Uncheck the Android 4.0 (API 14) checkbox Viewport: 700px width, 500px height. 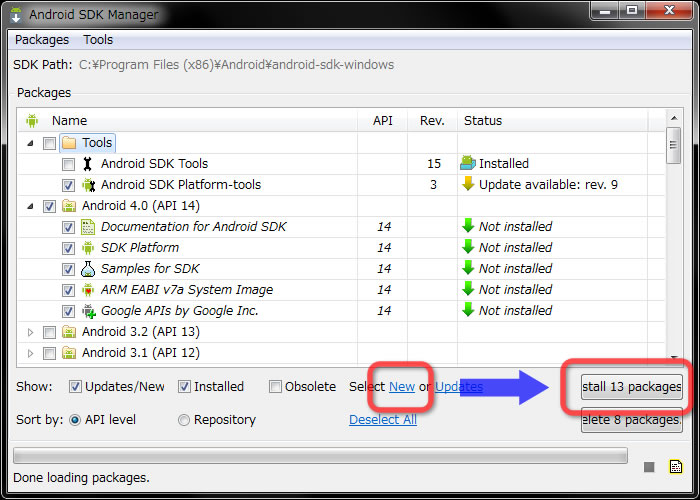point(49,206)
